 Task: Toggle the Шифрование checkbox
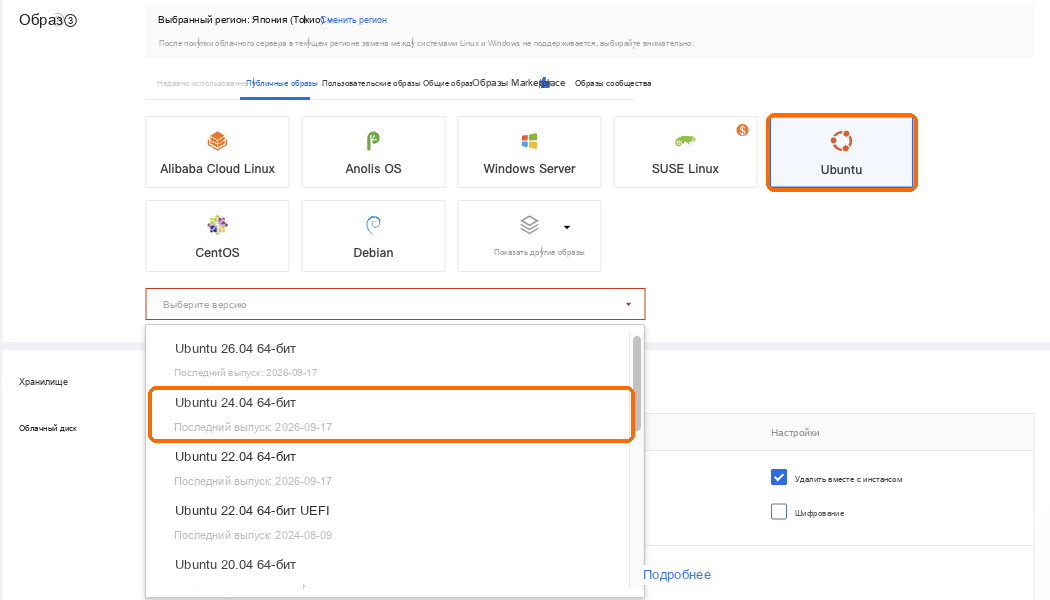(778, 512)
